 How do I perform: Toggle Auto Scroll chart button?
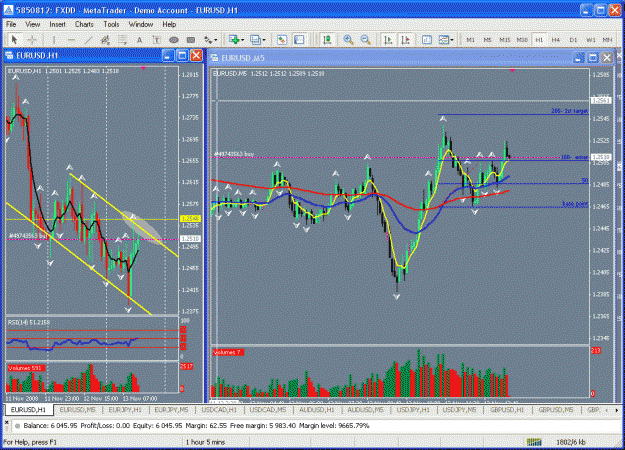pos(387,39)
